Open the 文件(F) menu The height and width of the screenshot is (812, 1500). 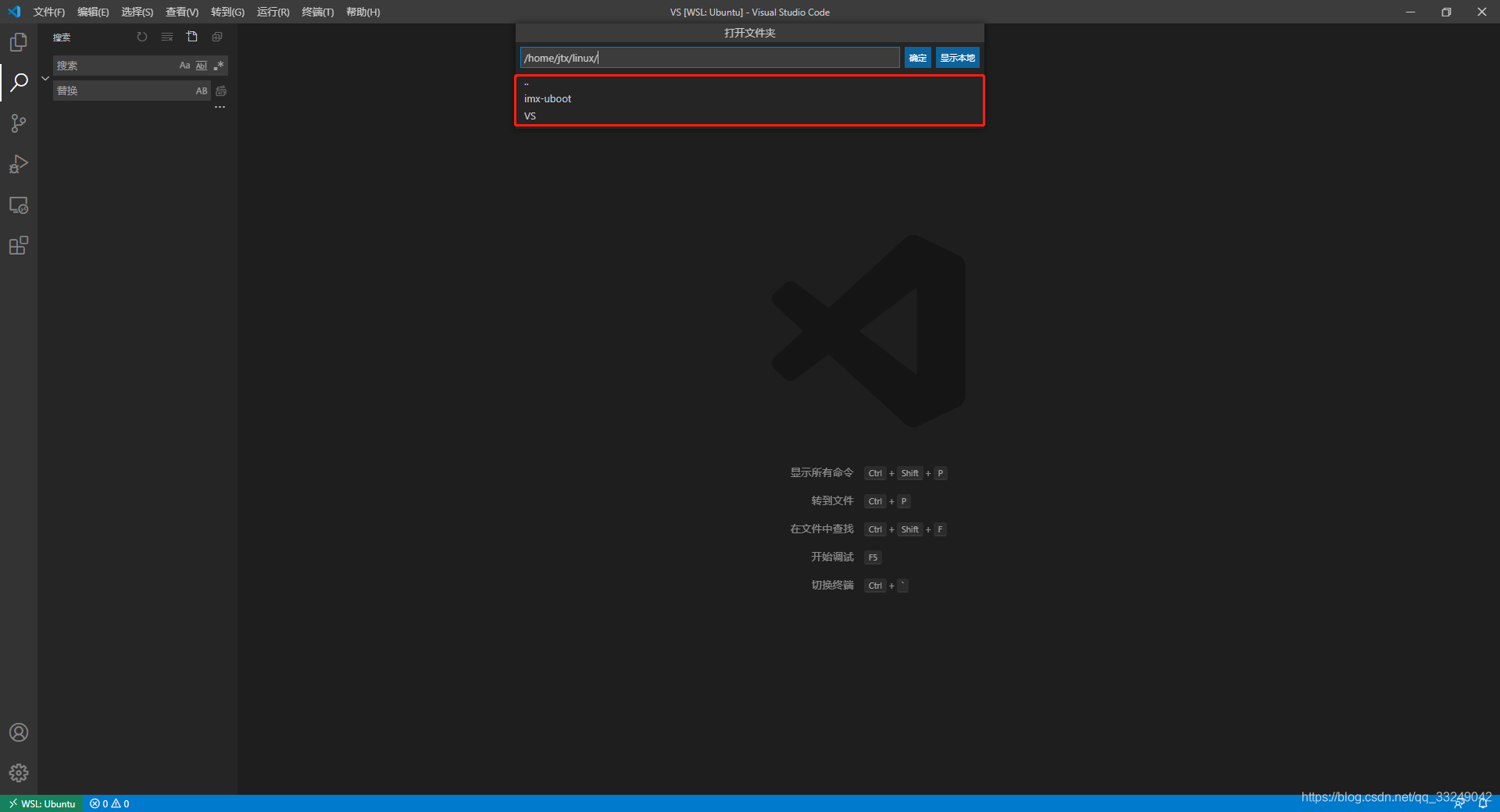[49, 12]
